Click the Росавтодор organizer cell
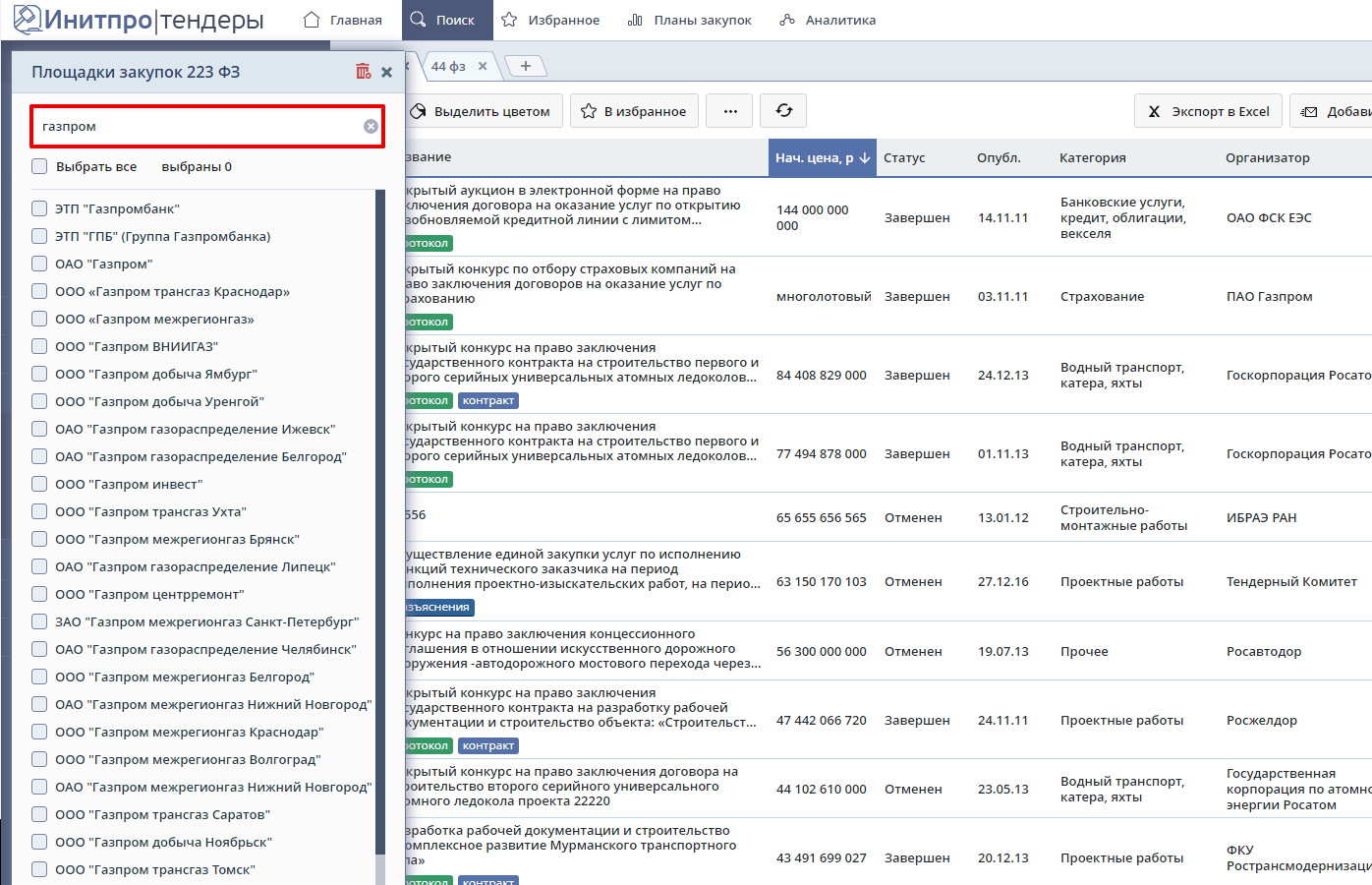Image resolution: width=1372 pixels, height=885 pixels. tap(1264, 651)
